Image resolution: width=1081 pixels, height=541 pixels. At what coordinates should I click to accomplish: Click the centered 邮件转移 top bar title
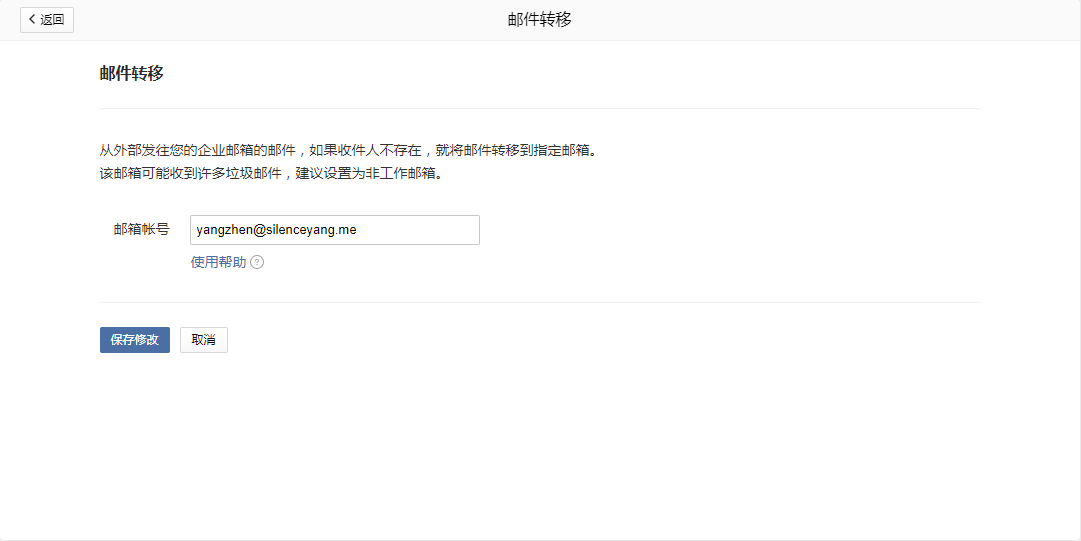click(540, 20)
